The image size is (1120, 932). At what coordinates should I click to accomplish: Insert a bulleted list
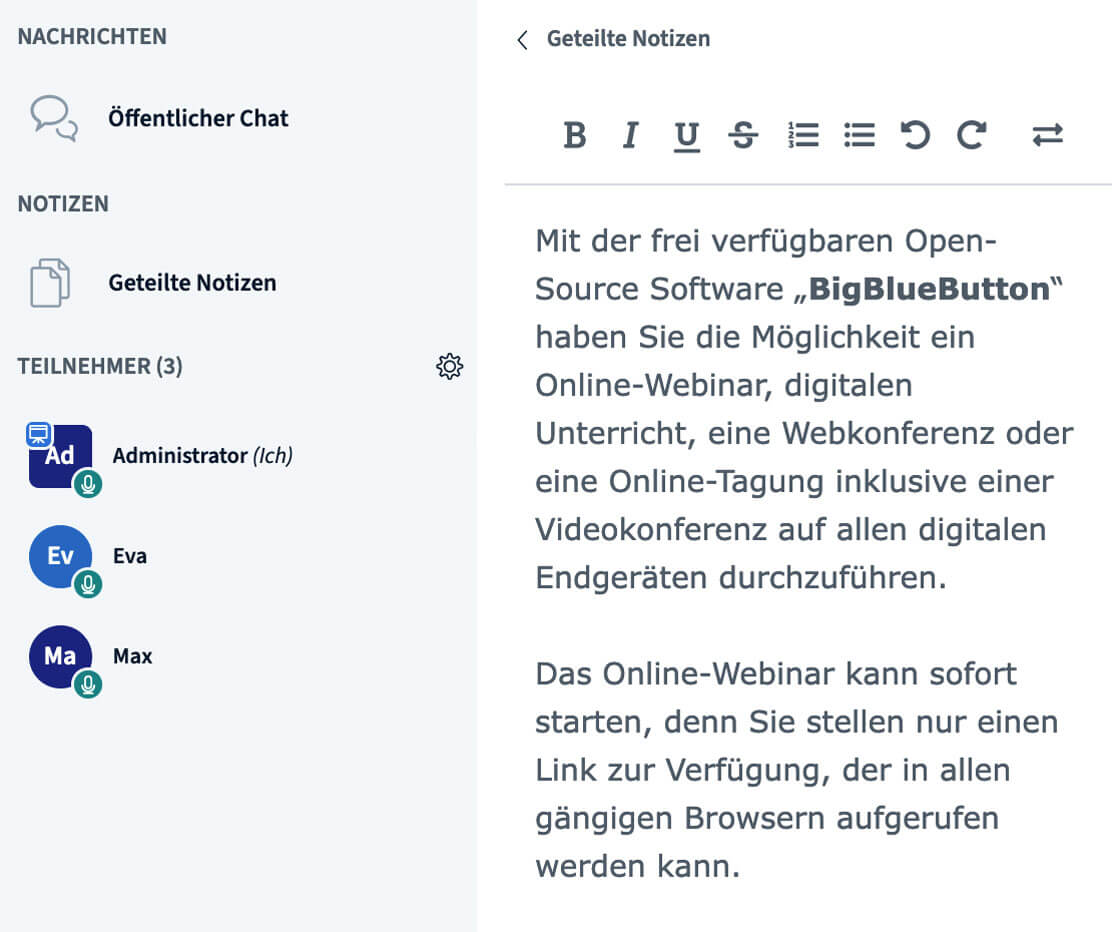pyautogui.click(x=859, y=135)
